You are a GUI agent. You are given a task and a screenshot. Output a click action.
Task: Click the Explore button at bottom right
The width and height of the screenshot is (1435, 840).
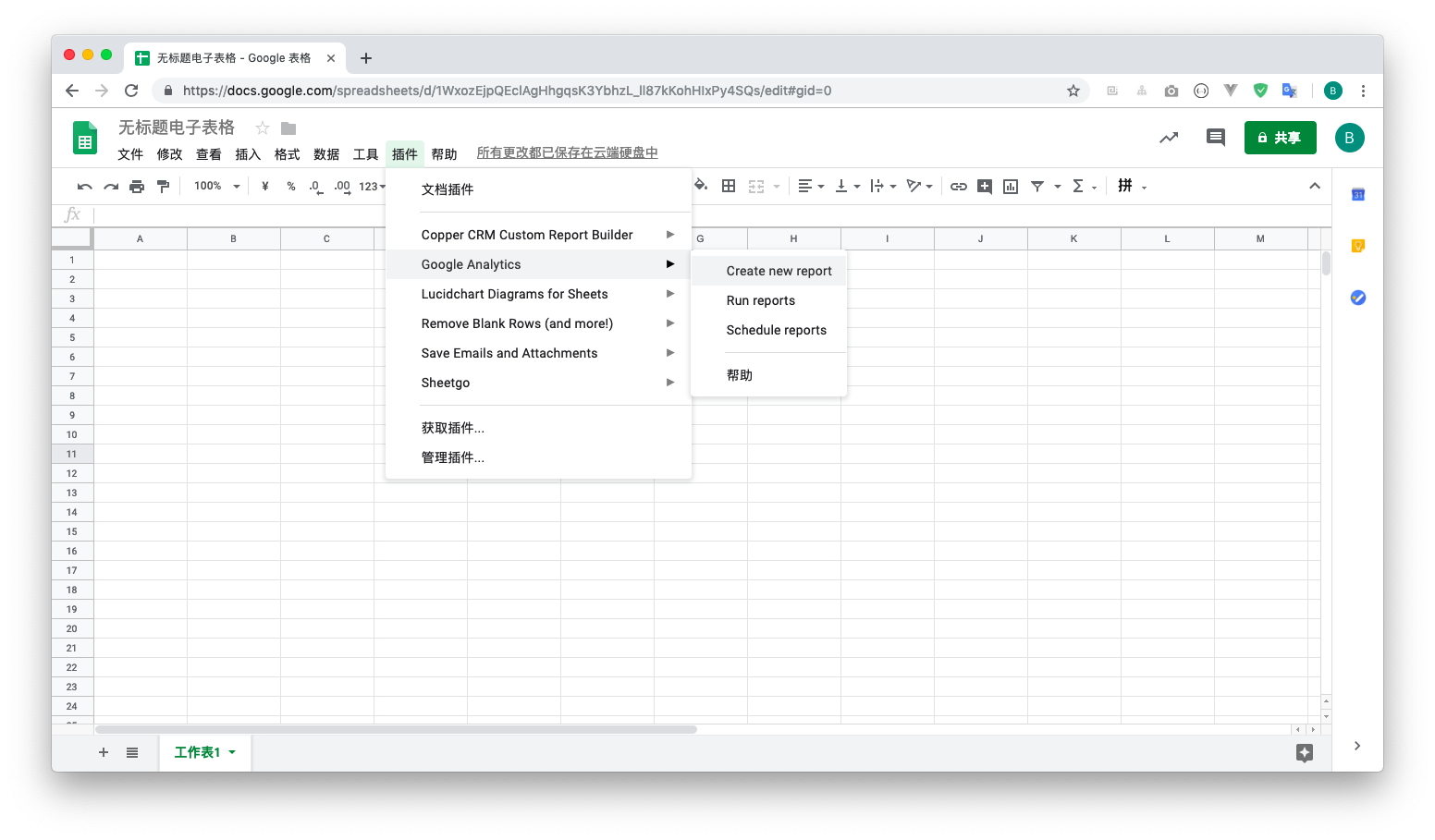point(1305,753)
